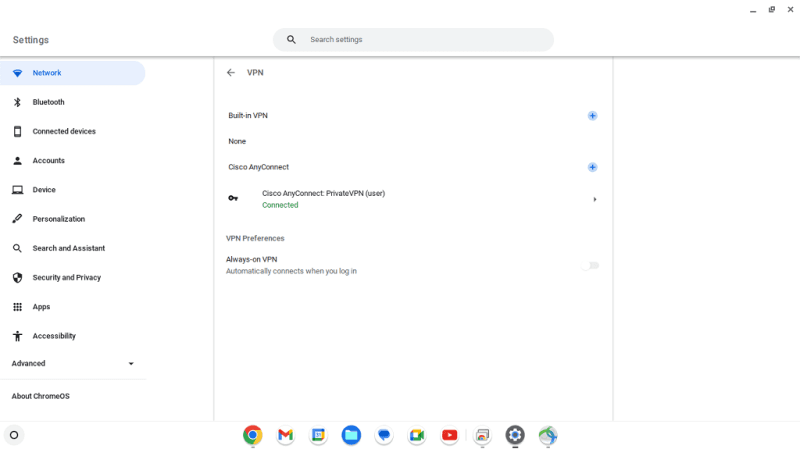The height and width of the screenshot is (449, 800).
Task: Click the Search settings input field
Action: (x=420, y=40)
